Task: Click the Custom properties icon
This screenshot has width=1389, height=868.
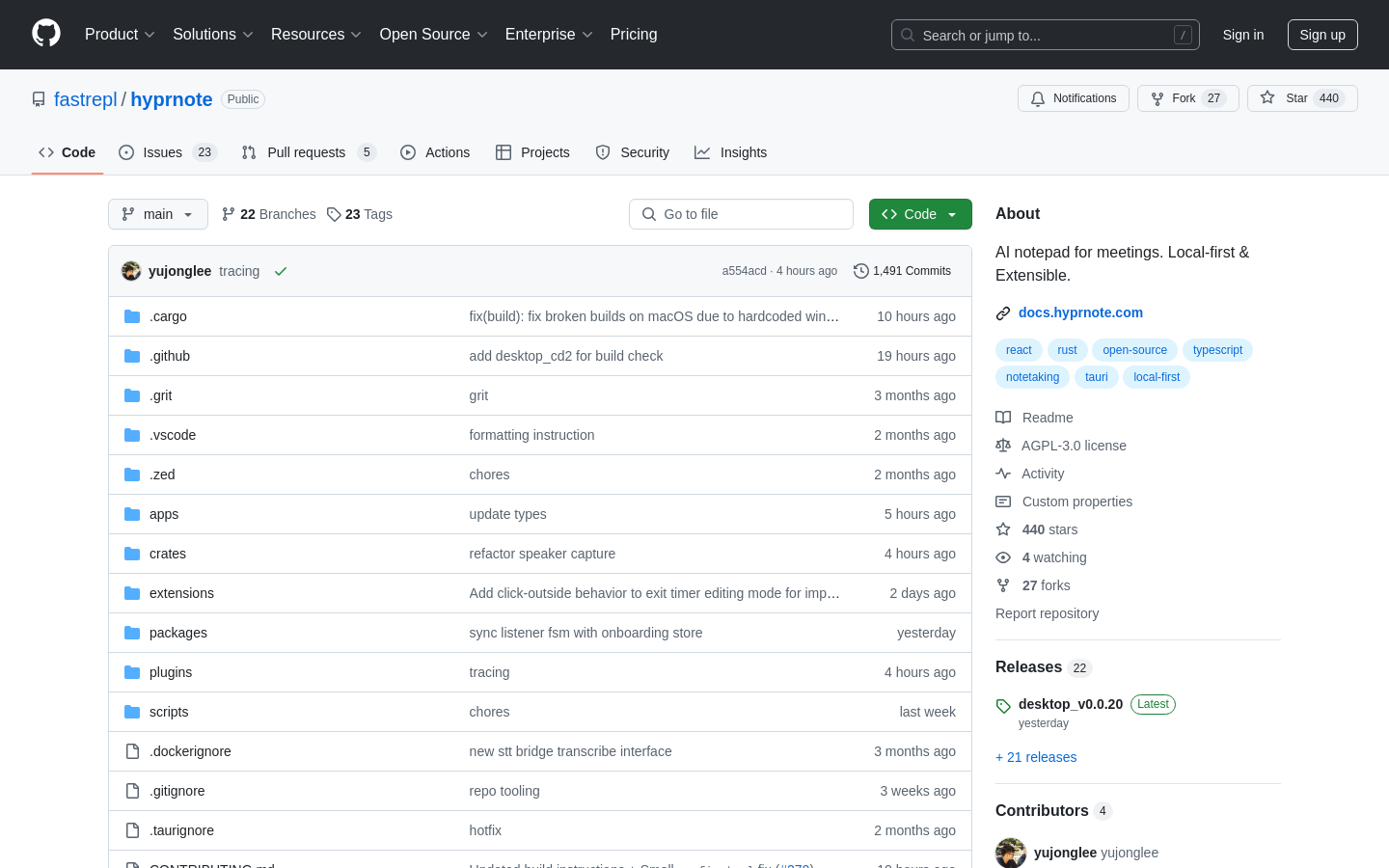Action: (x=1003, y=502)
